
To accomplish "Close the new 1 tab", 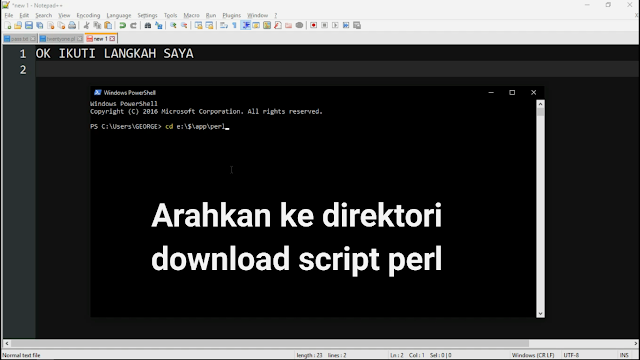I will point(112,39).
